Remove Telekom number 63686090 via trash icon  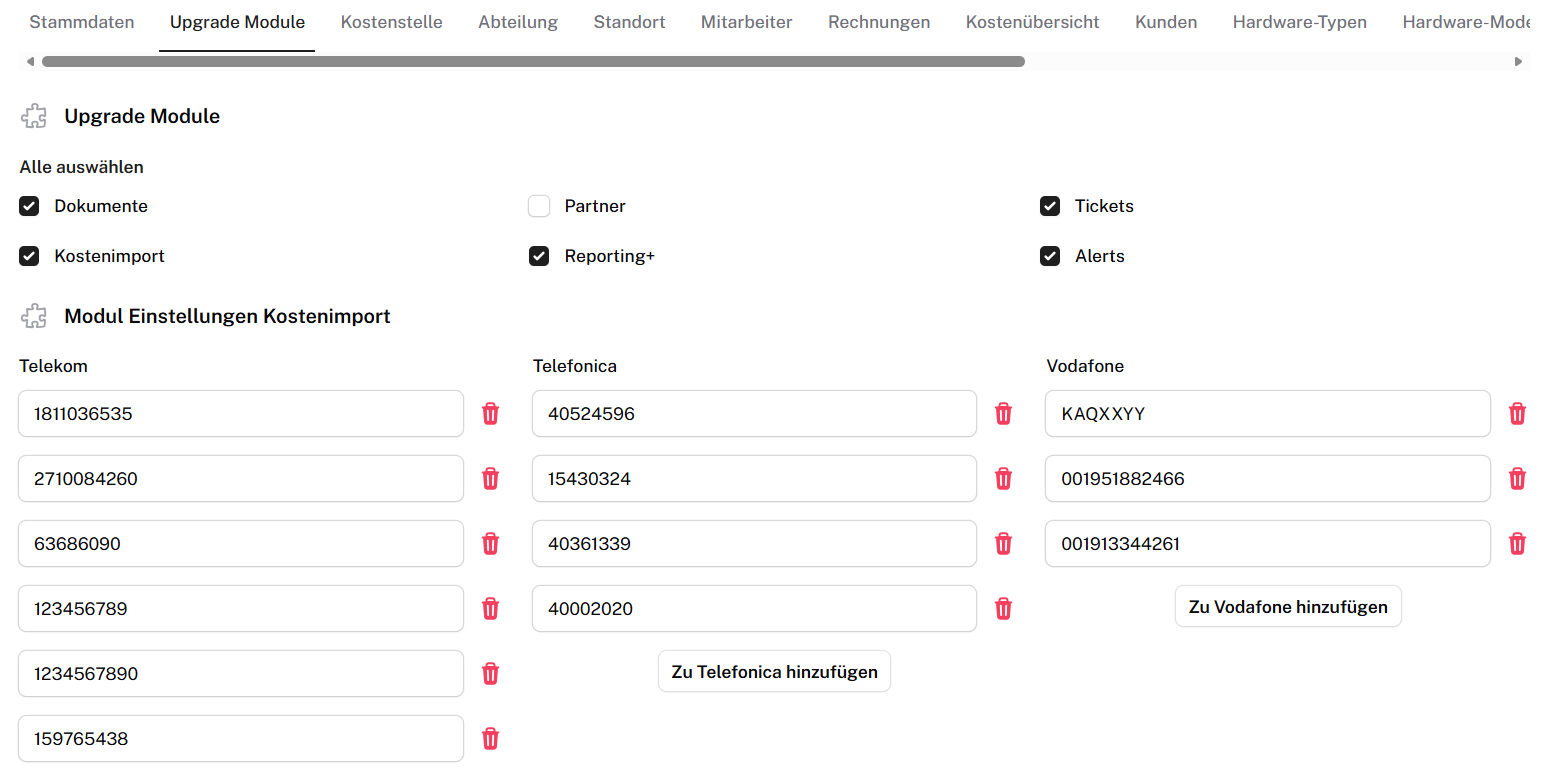(490, 544)
